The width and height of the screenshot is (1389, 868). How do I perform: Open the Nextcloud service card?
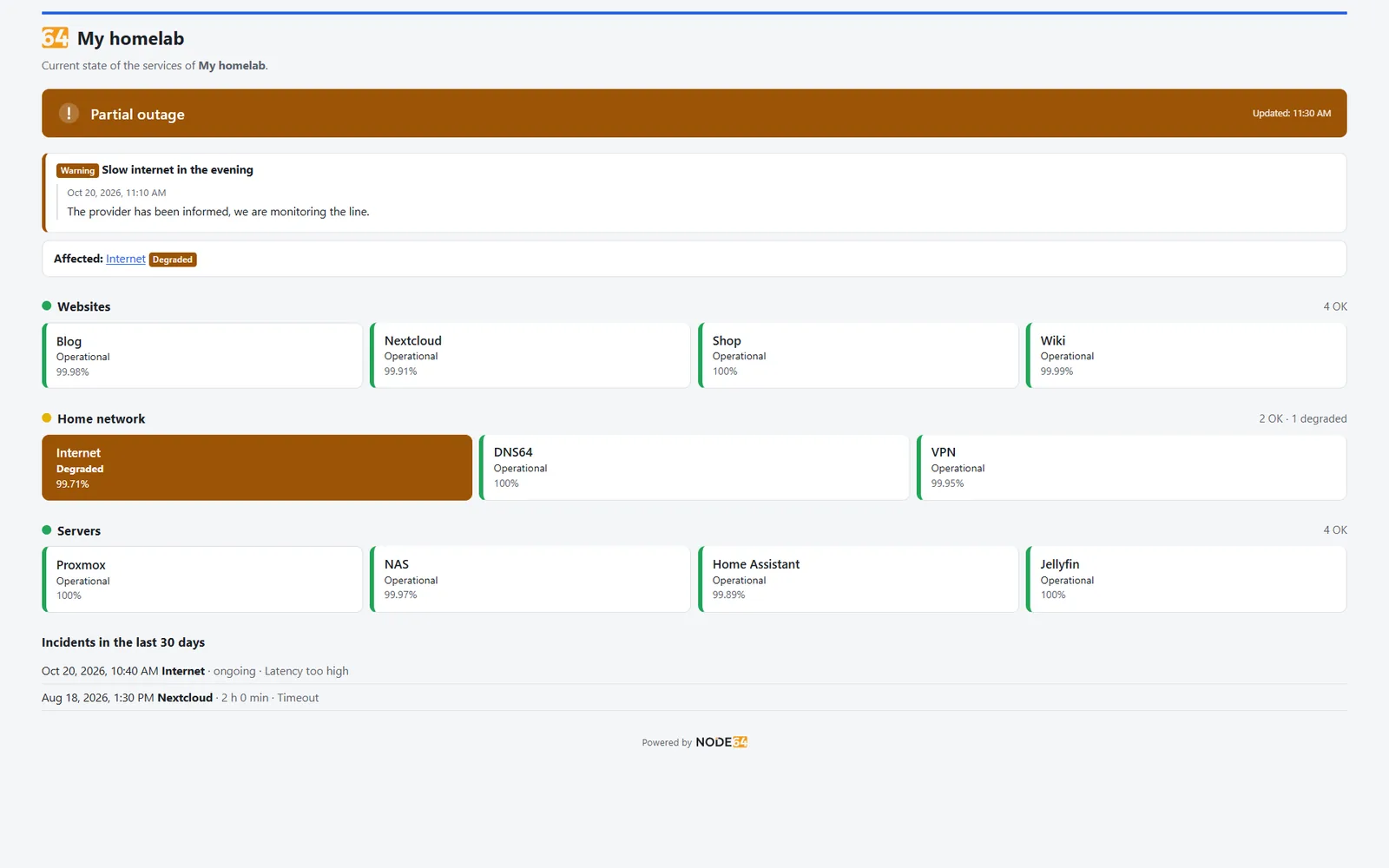click(x=530, y=356)
